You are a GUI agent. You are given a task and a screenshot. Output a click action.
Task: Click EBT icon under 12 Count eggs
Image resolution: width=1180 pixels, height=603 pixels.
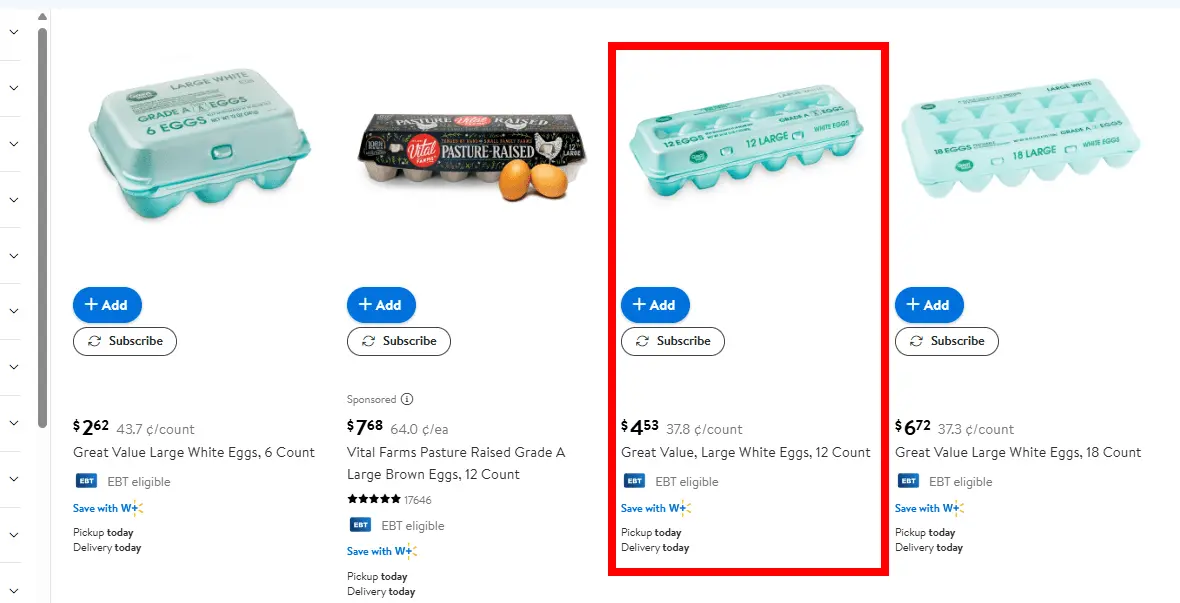[634, 481]
